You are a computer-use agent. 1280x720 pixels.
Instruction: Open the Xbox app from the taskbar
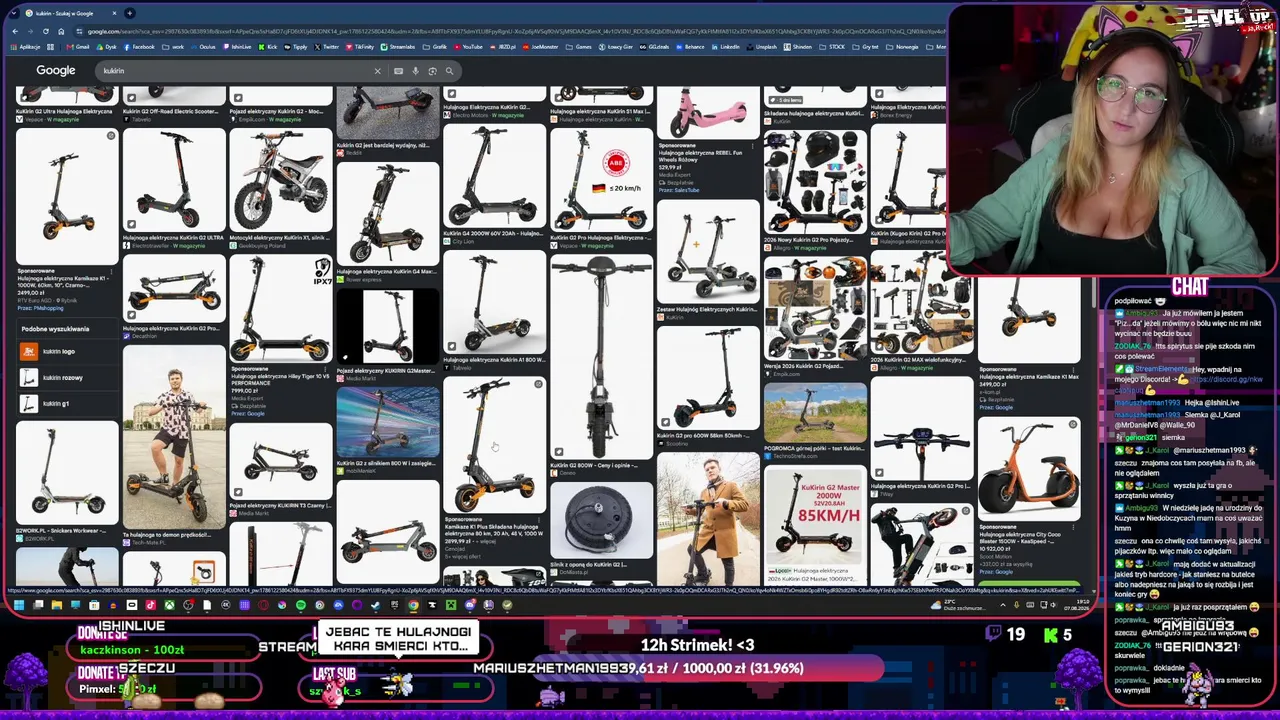pos(169,605)
